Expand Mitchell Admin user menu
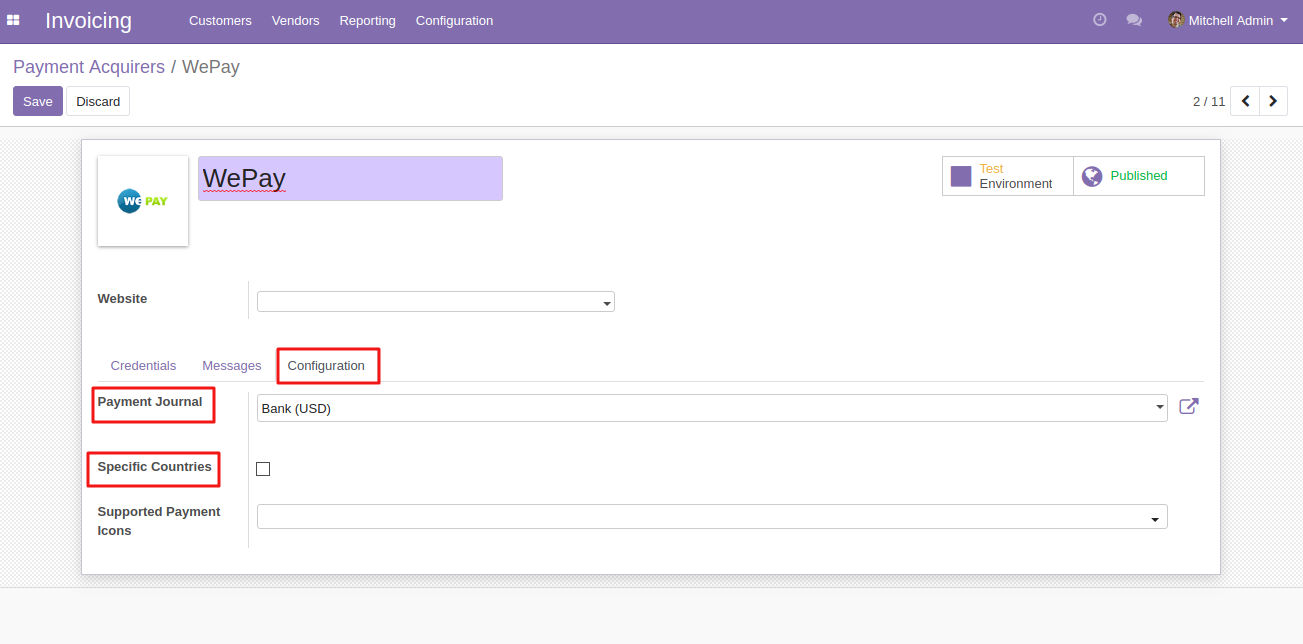Screen dimensions: 1303x644 click(x=1229, y=20)
